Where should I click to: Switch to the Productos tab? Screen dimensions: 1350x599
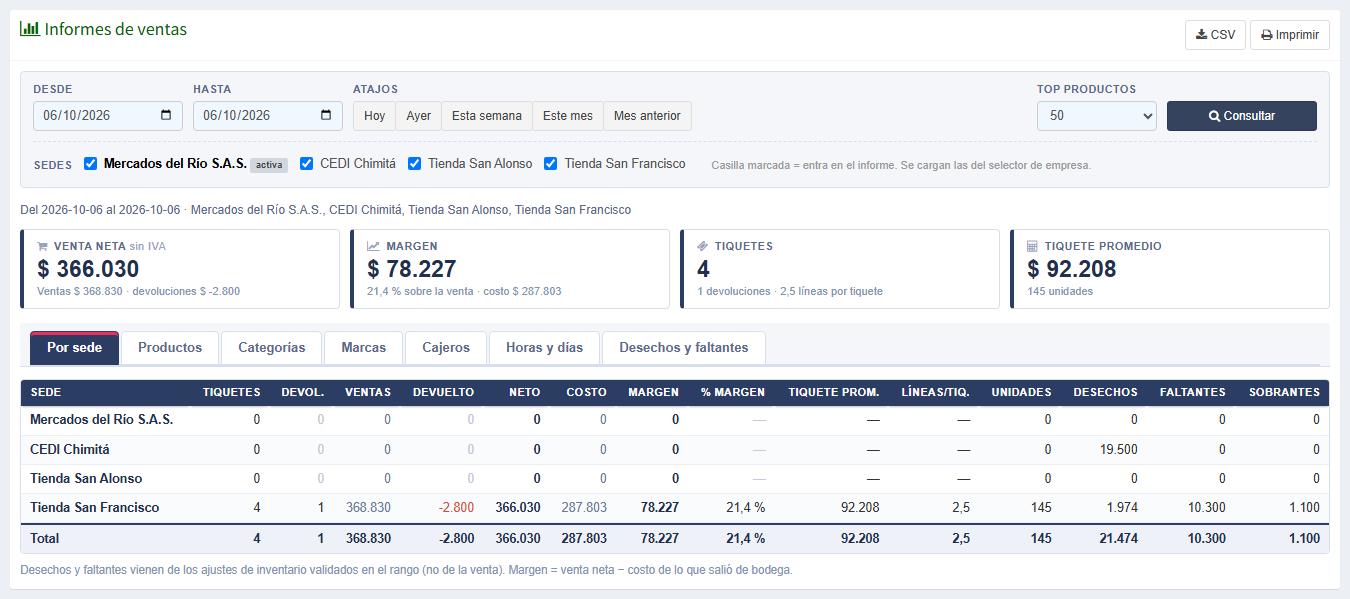point(170,348)
